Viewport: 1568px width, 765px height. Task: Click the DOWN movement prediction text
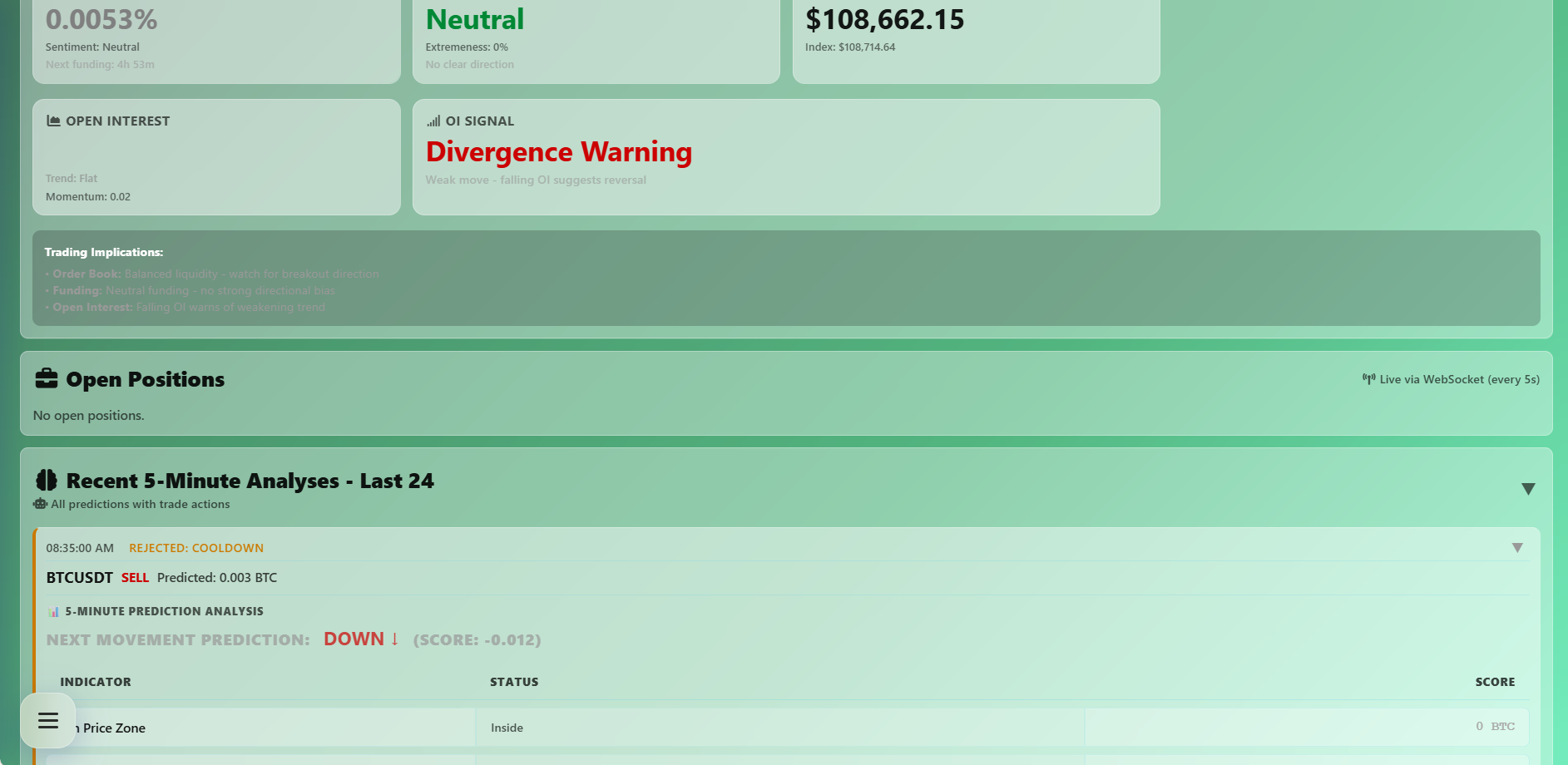click(353, 639)
